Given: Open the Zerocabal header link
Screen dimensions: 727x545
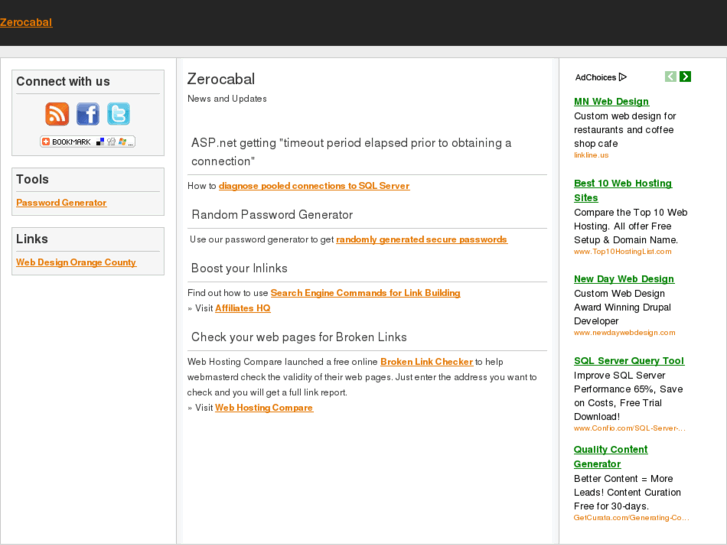Looking at the screenshot, I should coord(26,22).
